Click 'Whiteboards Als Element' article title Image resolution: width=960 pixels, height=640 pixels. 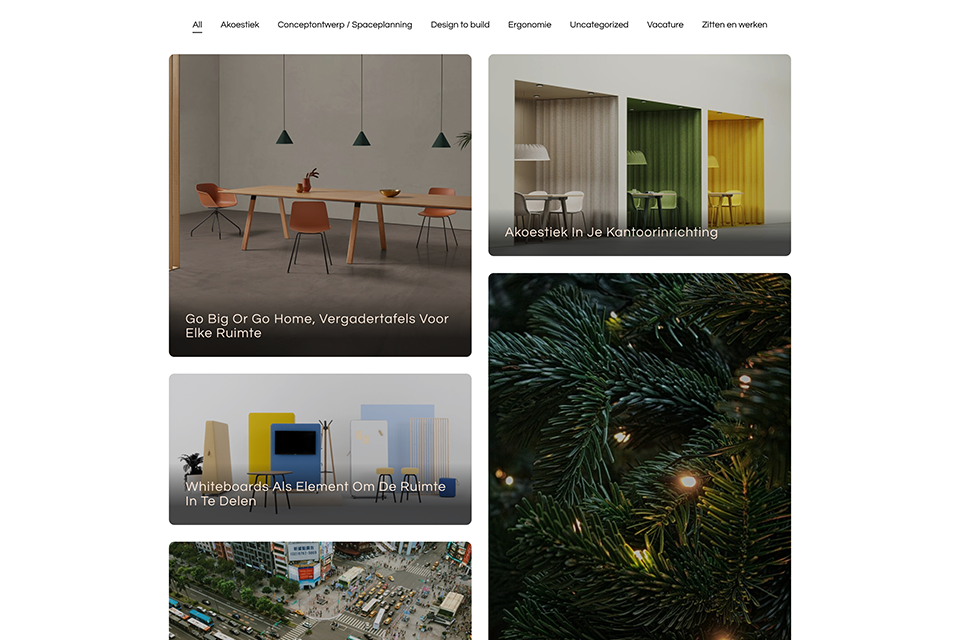pyautogui.click(x=315, y=494)
